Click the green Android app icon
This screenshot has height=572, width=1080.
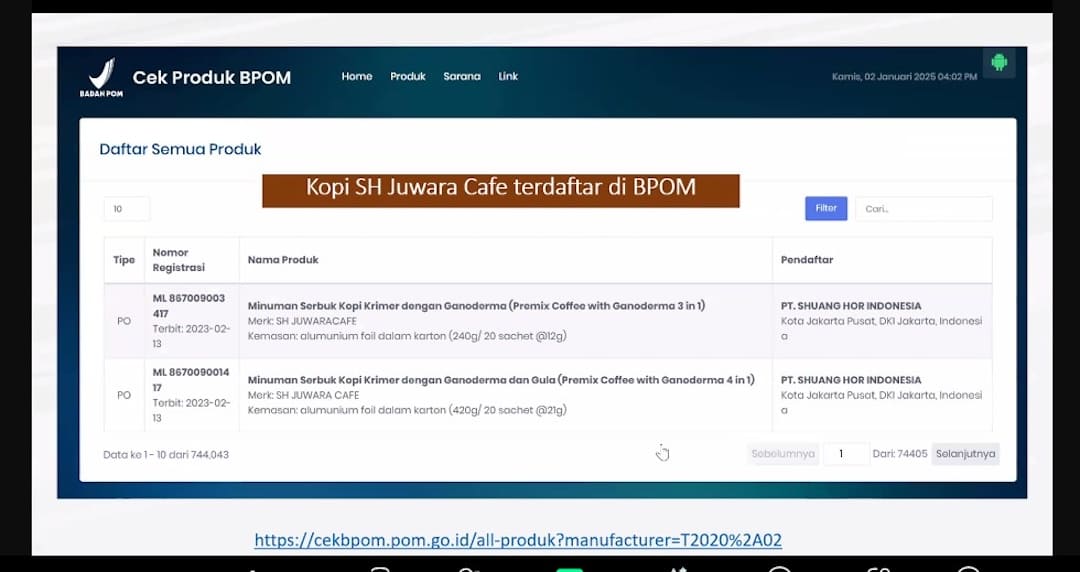click(x=998, y=62)
